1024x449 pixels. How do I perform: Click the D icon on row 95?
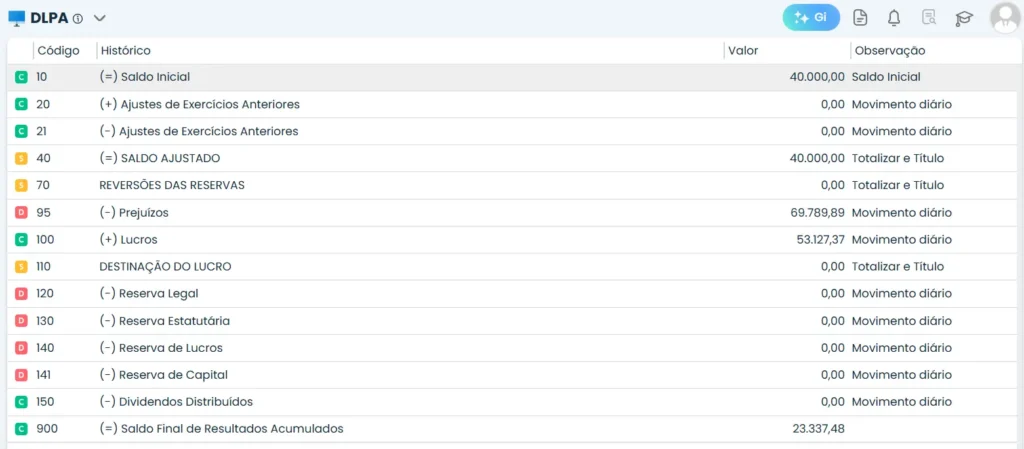[x=22, y=213]
